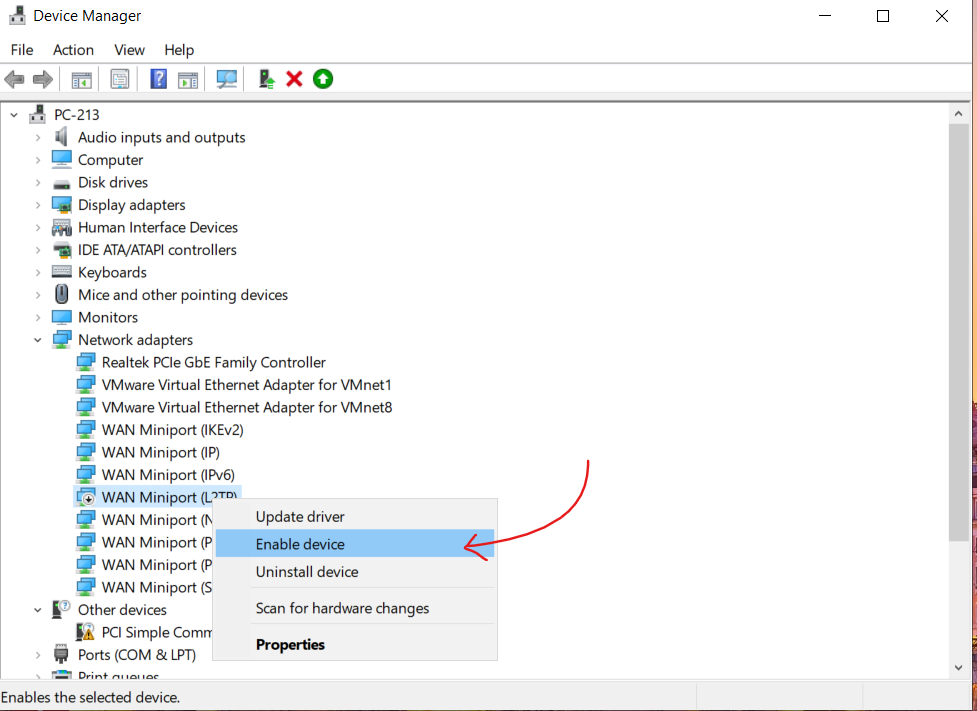977x711 pixels.
Task: Click the Update device driver toolbar icon
Action: pos(266,79)
